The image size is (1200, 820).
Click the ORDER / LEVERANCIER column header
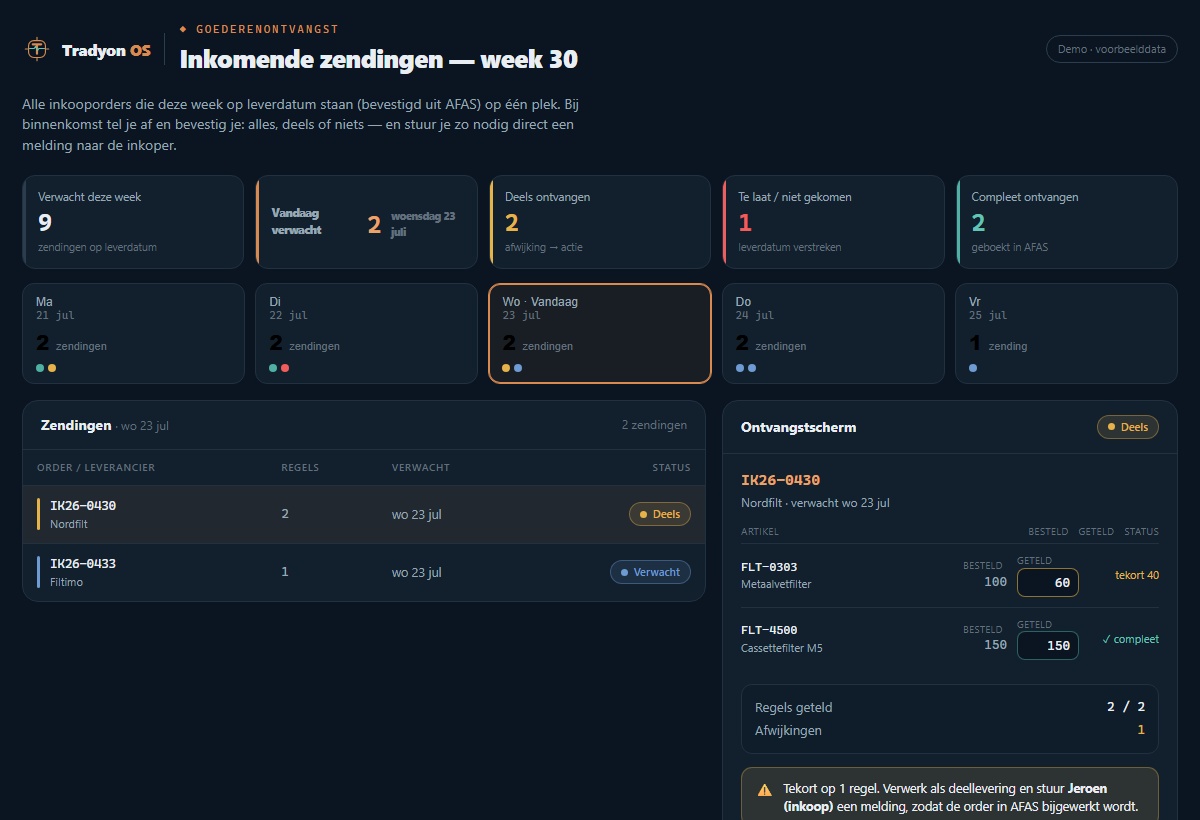(96, 468)
